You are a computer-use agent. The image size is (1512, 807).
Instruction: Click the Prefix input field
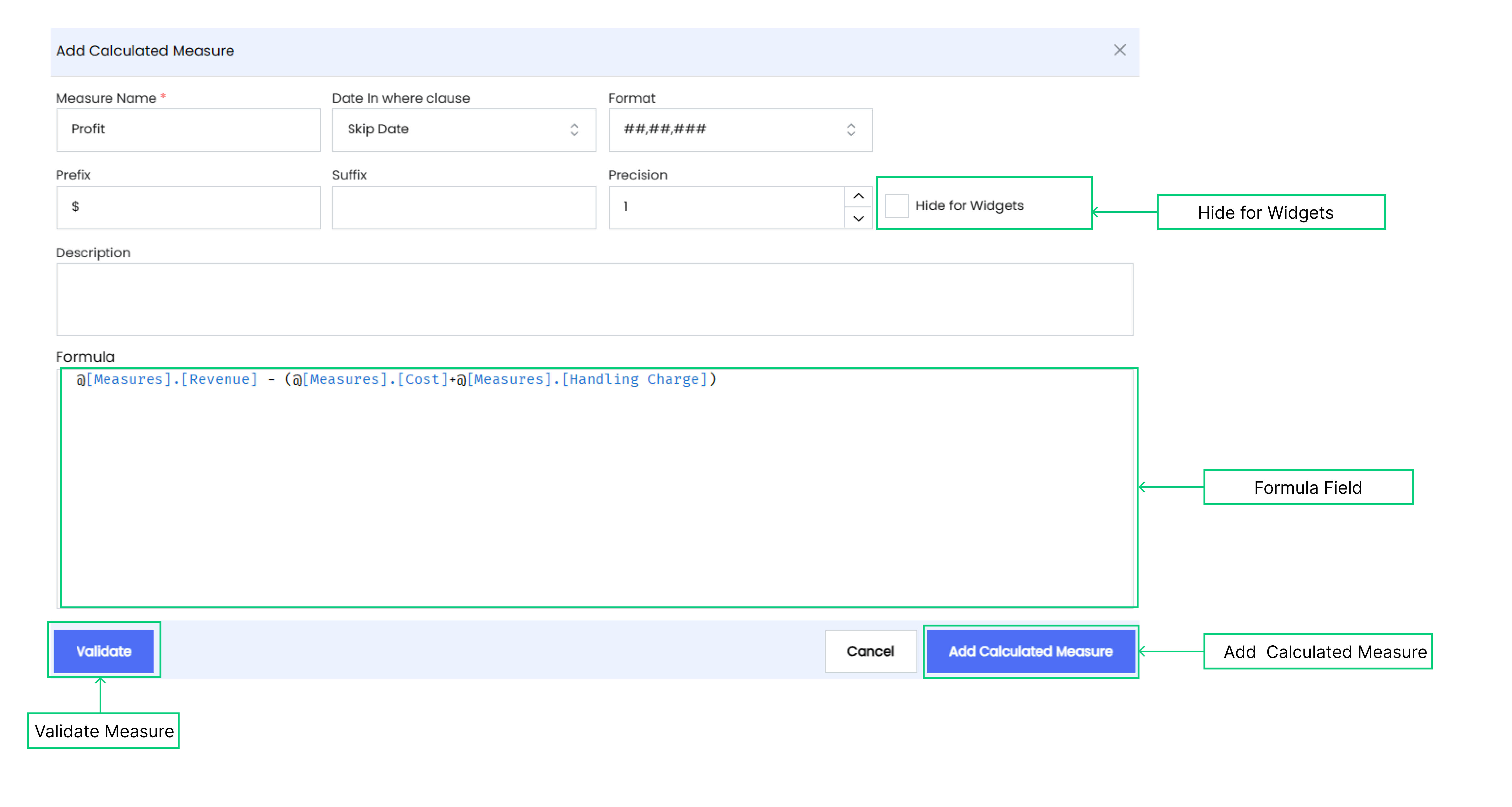point(188,207)
